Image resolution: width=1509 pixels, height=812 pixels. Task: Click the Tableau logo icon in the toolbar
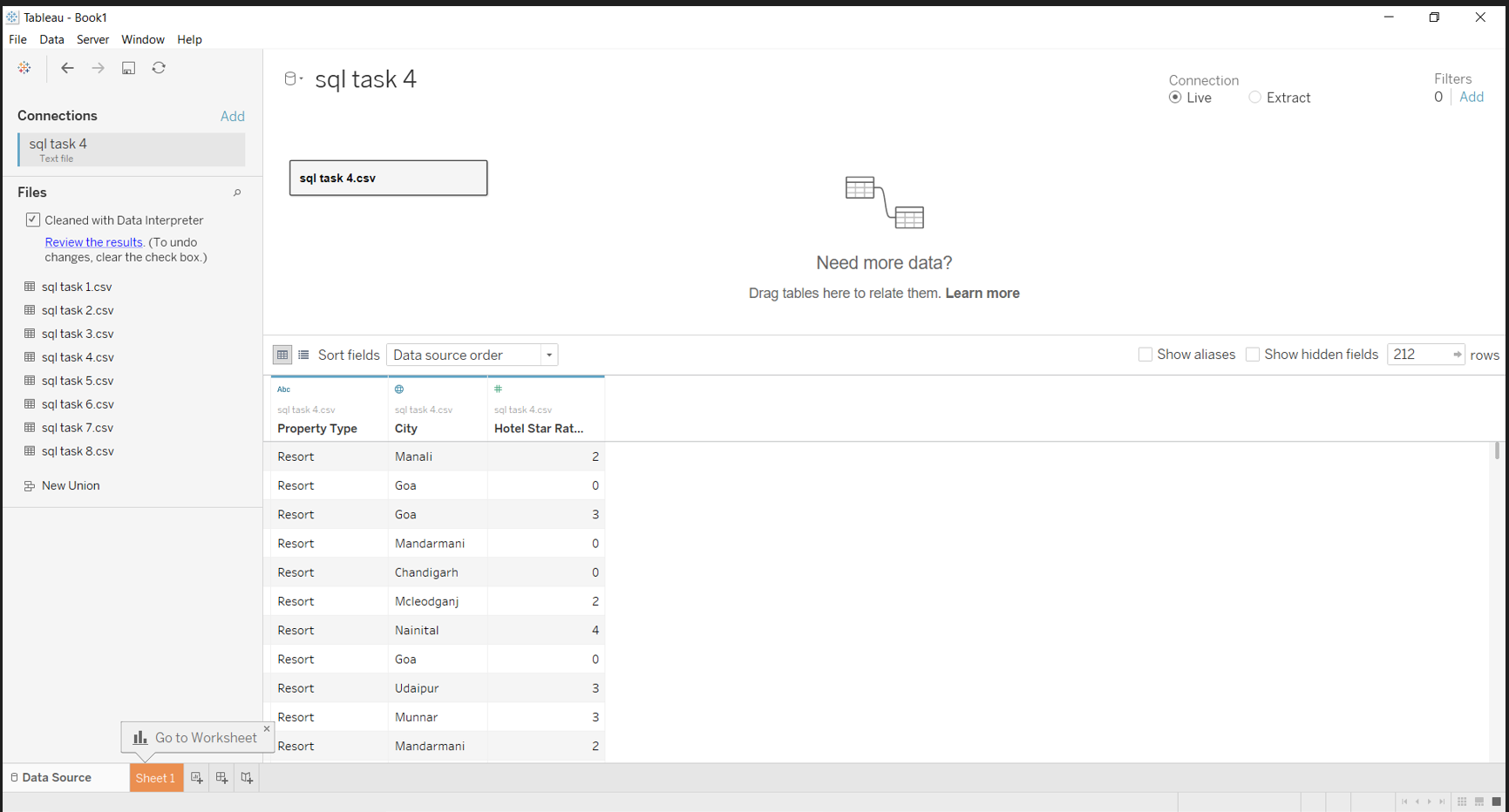tap(24, 67)
